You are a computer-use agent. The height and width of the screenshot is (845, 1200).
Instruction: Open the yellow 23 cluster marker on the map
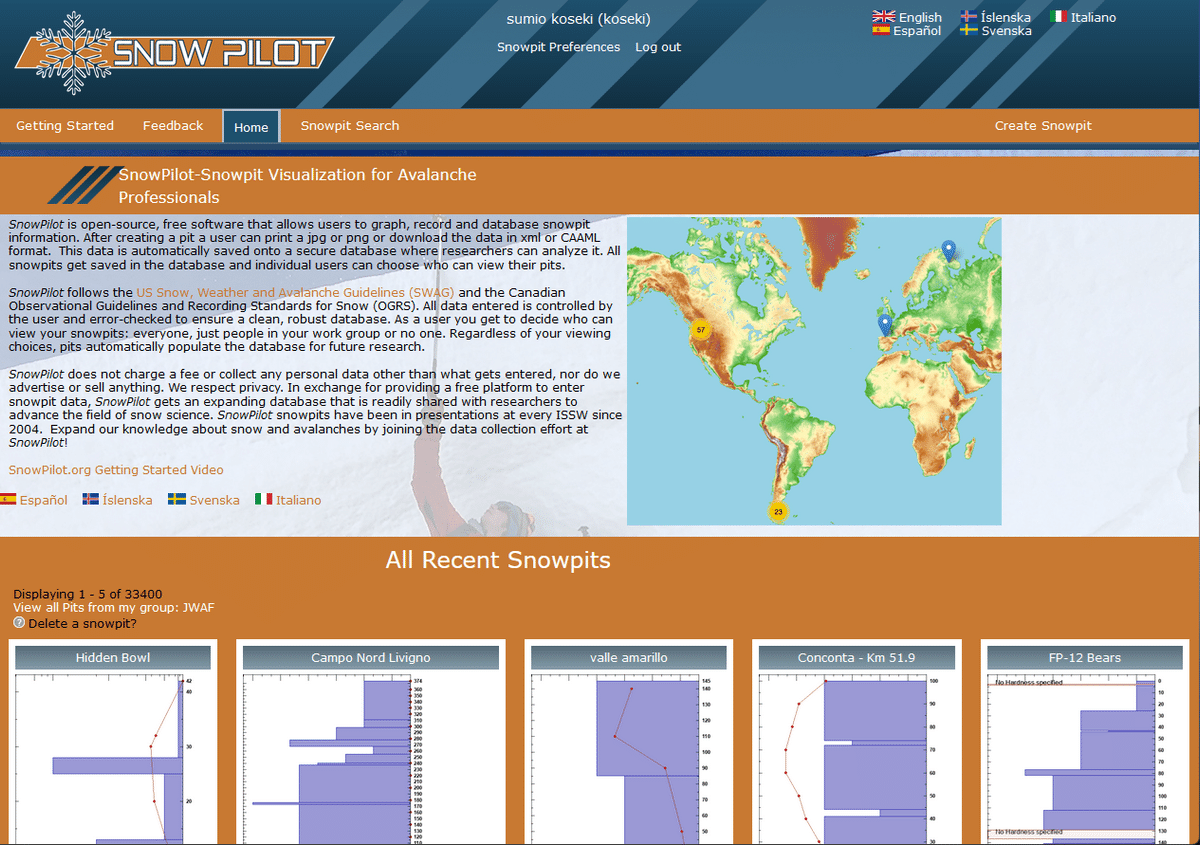(779, 511)
